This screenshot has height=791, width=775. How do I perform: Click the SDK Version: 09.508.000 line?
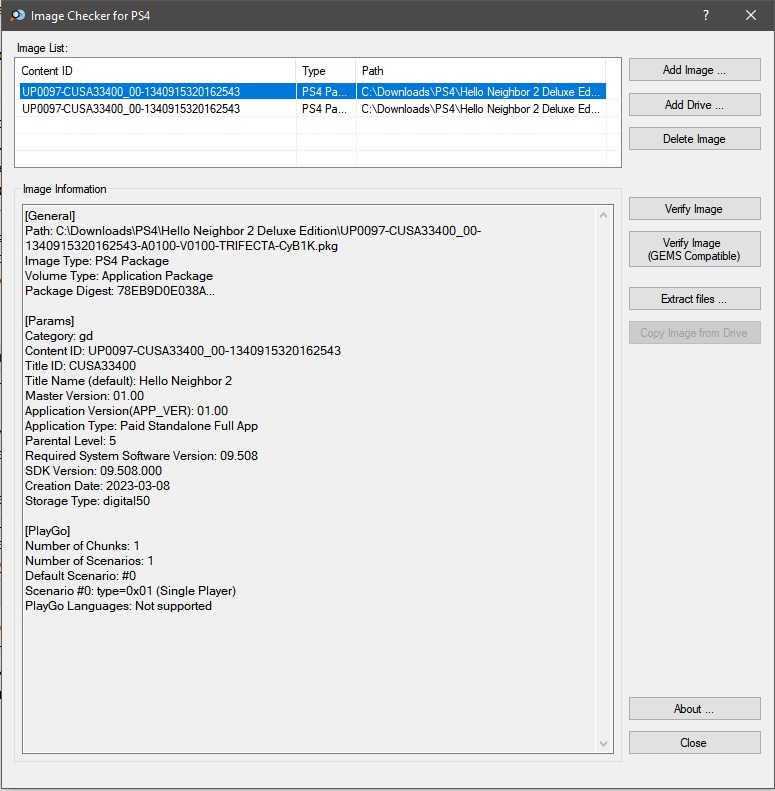[93, 471]
